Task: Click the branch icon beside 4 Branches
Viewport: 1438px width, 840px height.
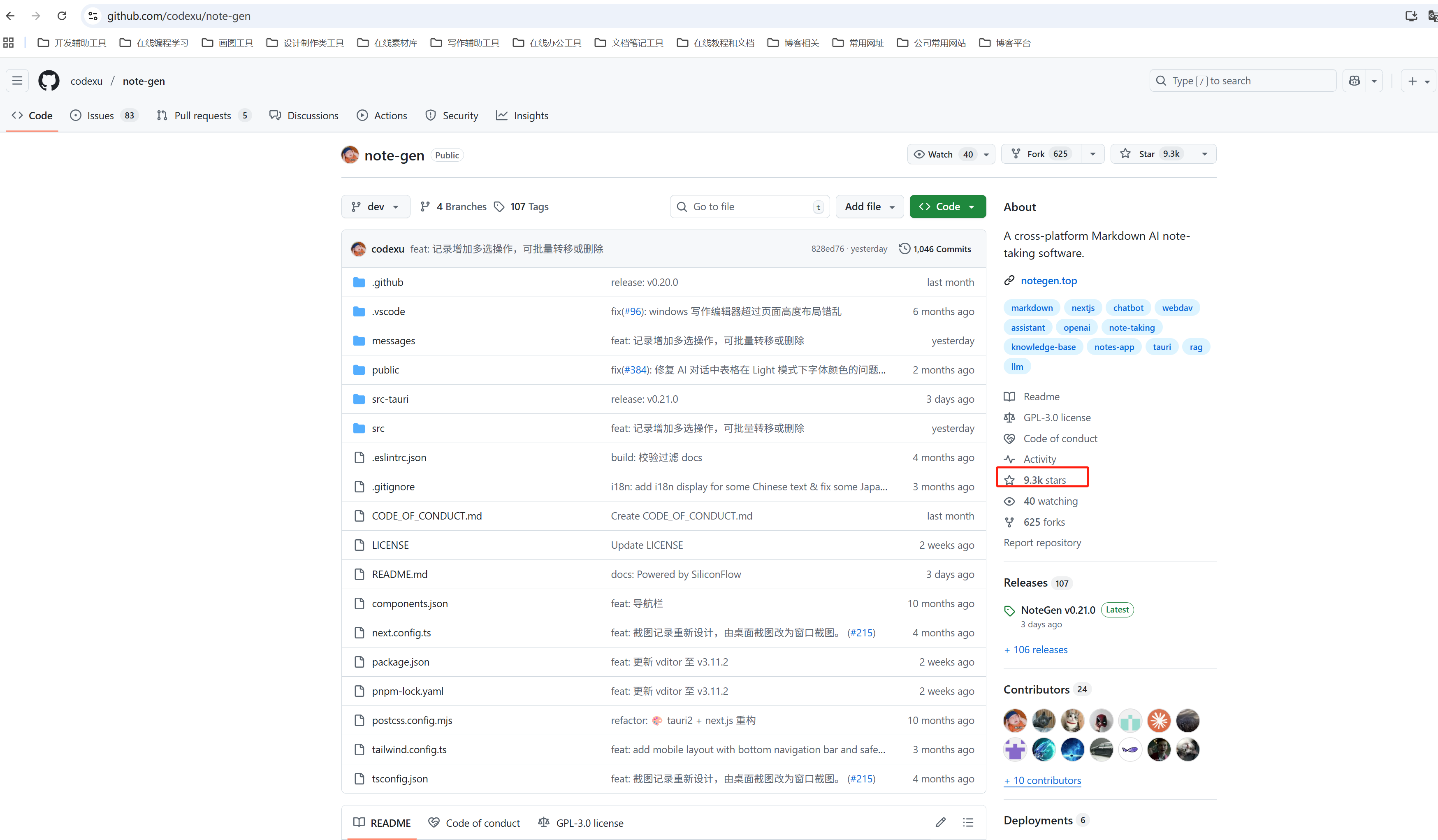Action: pyautogui.click(x=424, y=207)
